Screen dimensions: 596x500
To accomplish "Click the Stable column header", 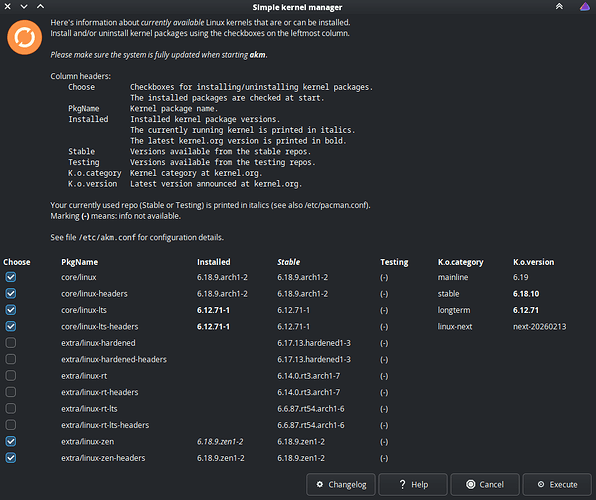I will pyautogui.click(x=288, y=262).
